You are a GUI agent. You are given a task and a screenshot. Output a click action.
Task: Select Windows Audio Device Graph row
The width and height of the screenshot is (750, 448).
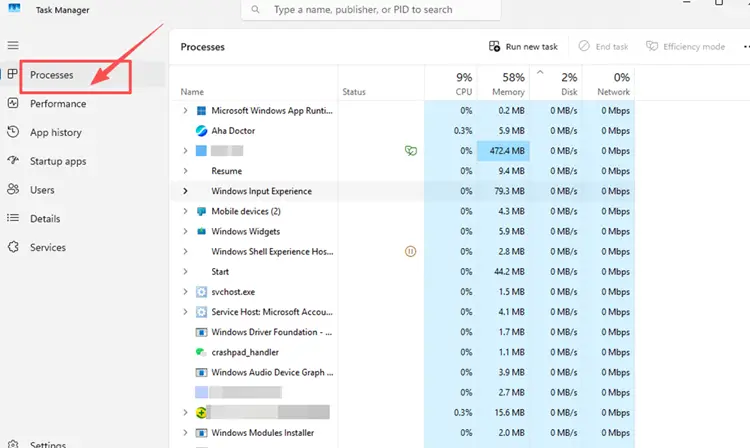[x=403, y=372]
